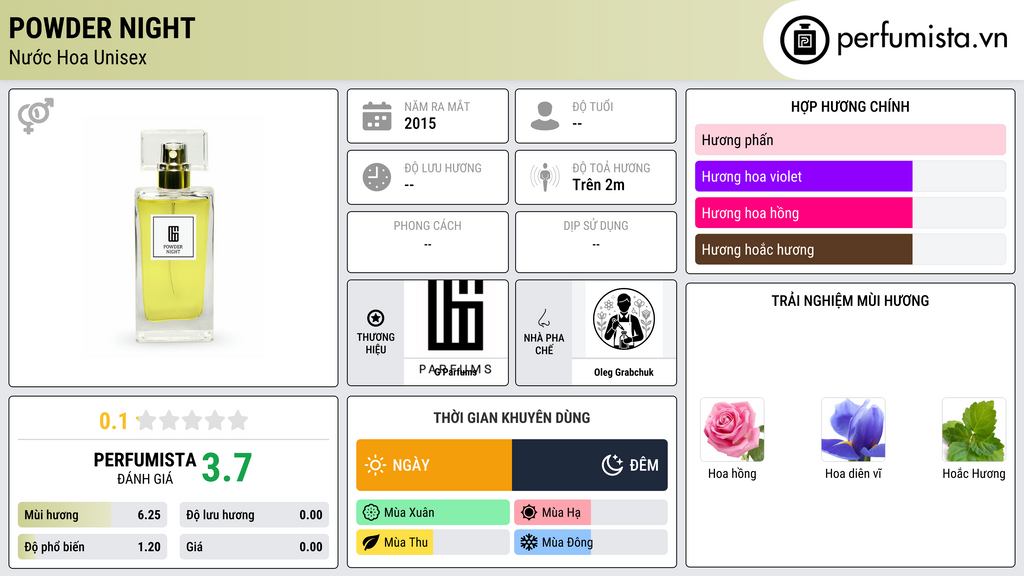This screenshot has height=576, width=1024.
Task: Click the unisex gender symbol icon
Action: click(36, 116)
